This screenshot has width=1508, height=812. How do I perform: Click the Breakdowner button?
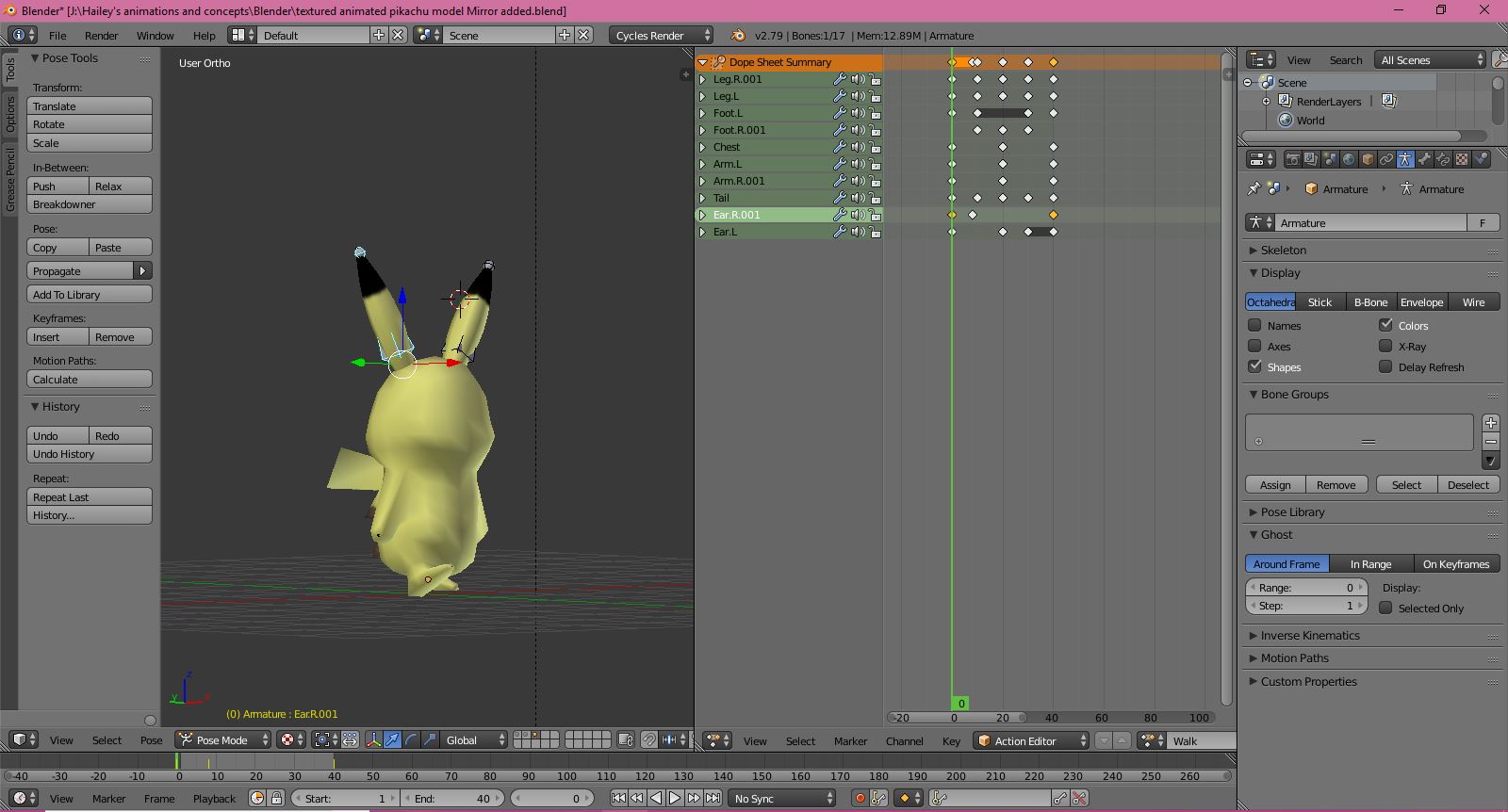tap(90, 204)
